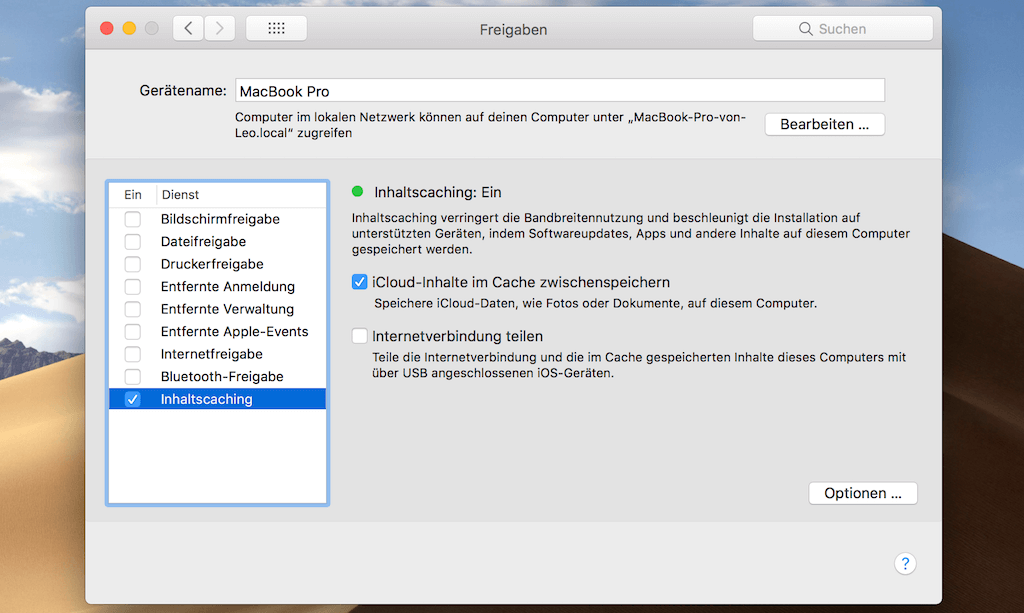Viewport: 1024px width, 613px height.
Task: Click the Ein column header
Action: click(133, 195)
